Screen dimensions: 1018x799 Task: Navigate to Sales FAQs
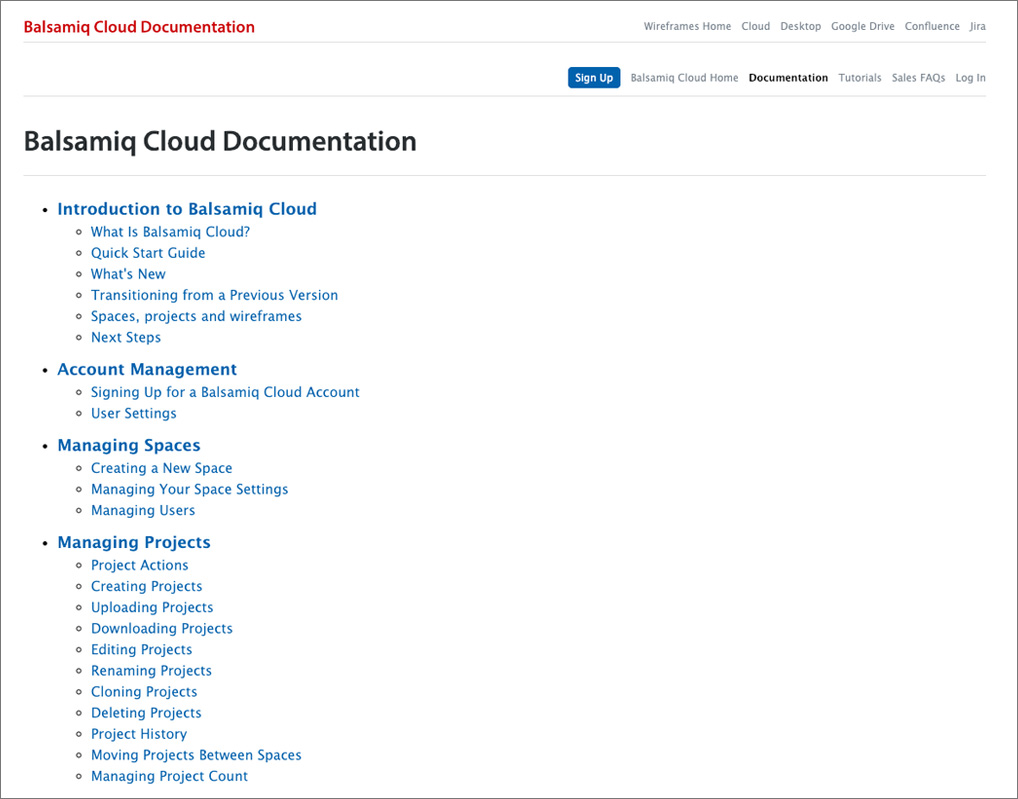coord(918,78)
